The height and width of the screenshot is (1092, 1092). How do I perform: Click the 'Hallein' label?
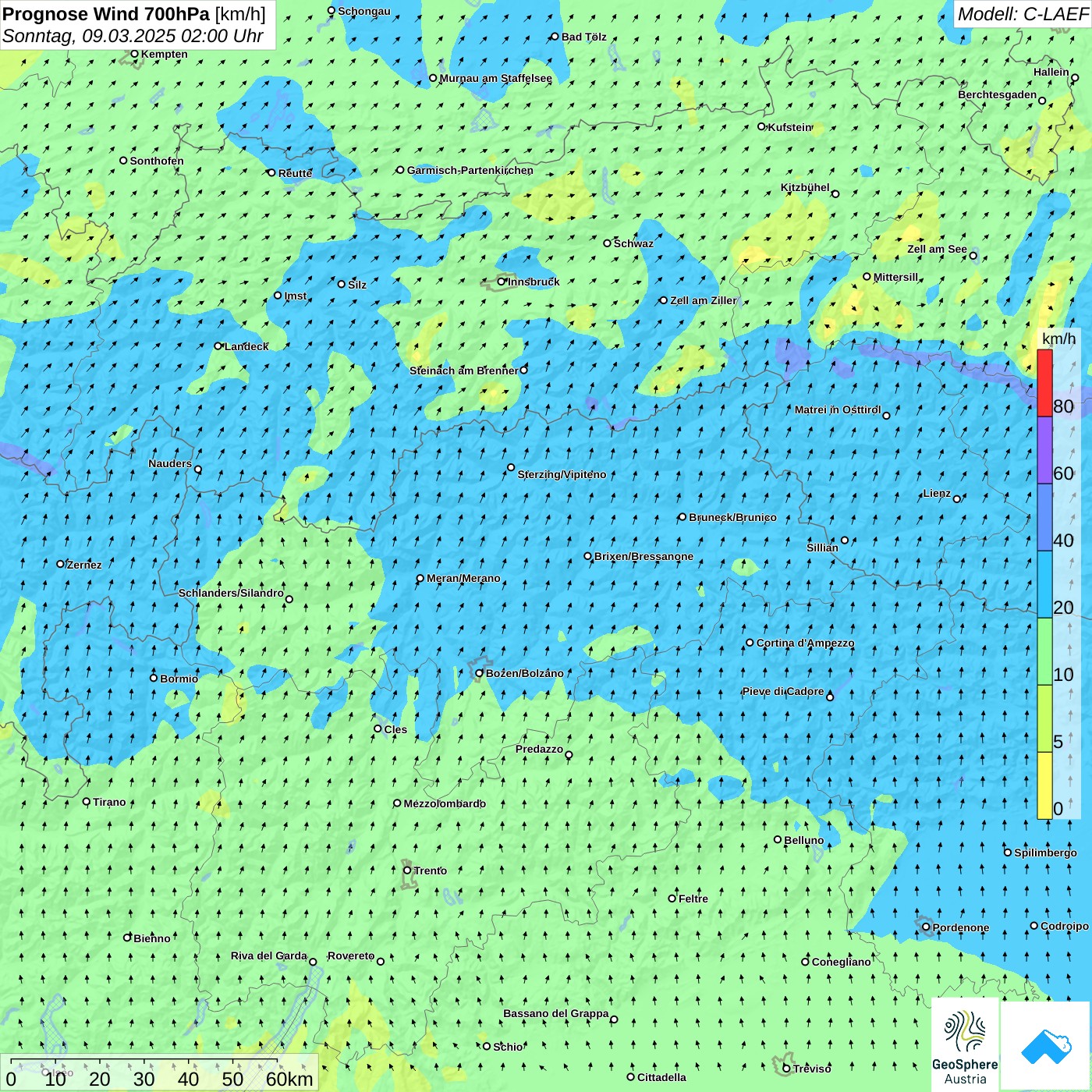1051,72
